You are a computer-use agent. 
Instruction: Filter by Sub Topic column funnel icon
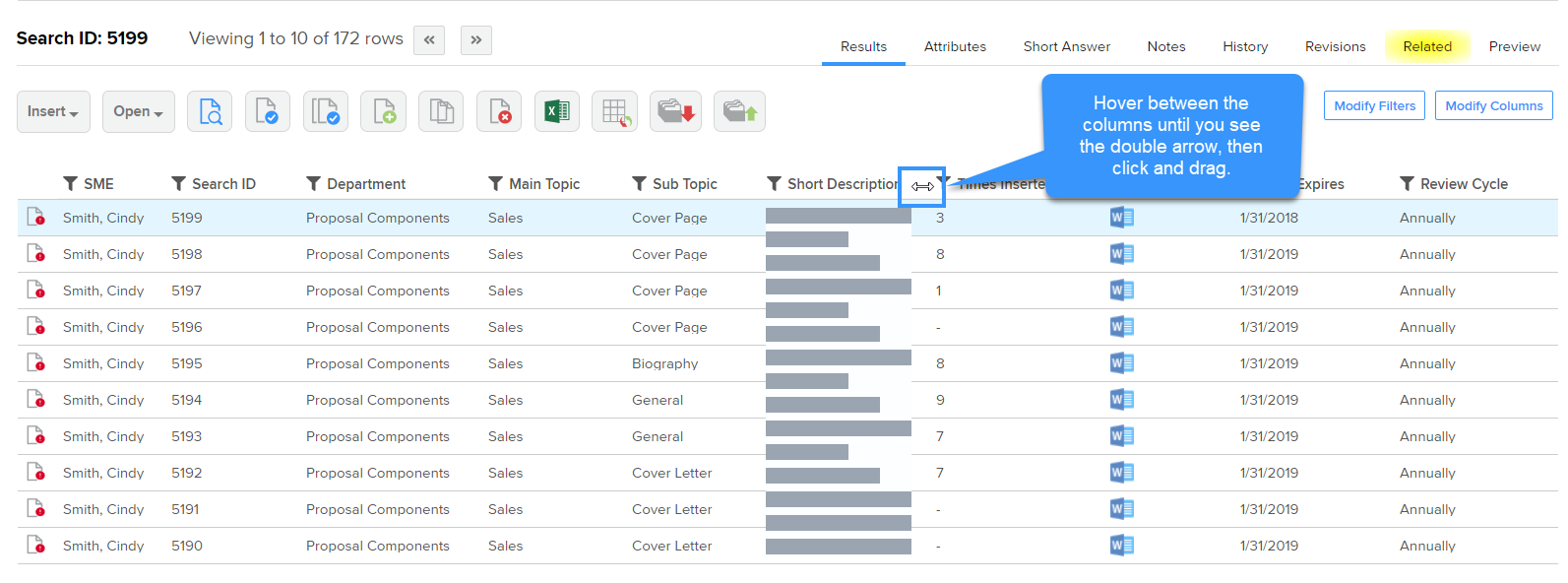pos(639,183)
